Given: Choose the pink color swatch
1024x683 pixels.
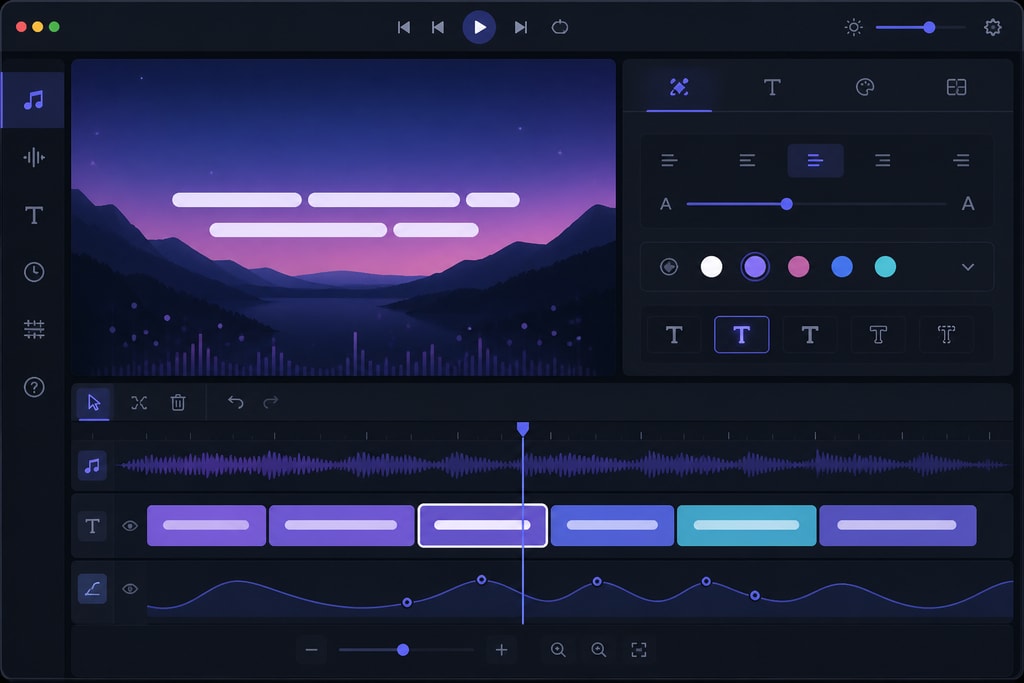Looking at the screenshot, I should 799,266.
